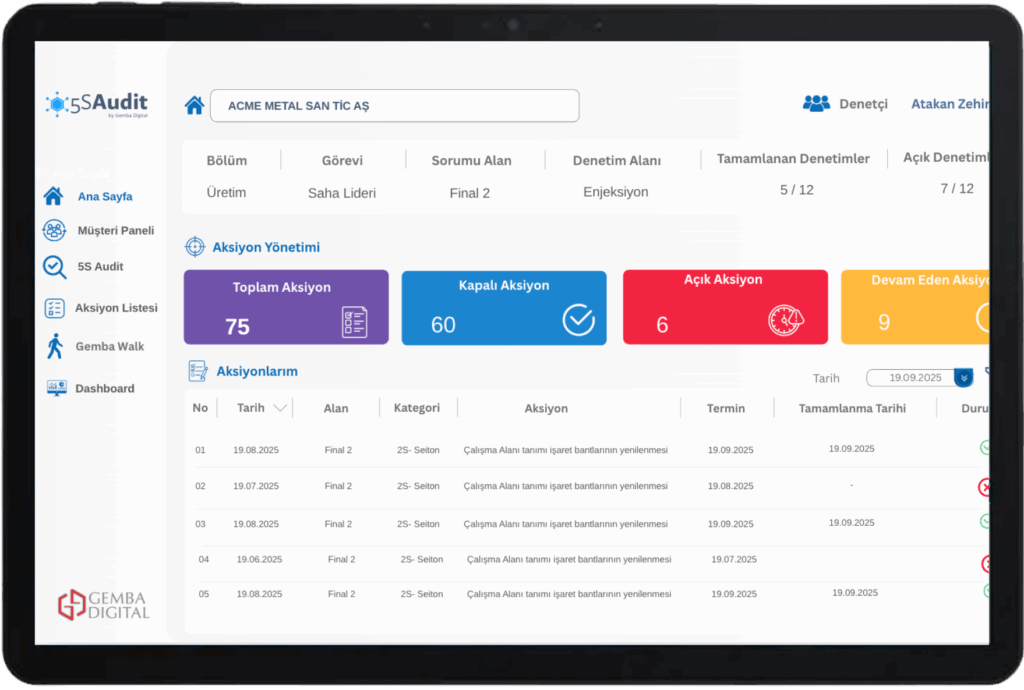Open Ana Sayfa in the sidebar
The image size is (1024, 690).
[x=104, y=196]
